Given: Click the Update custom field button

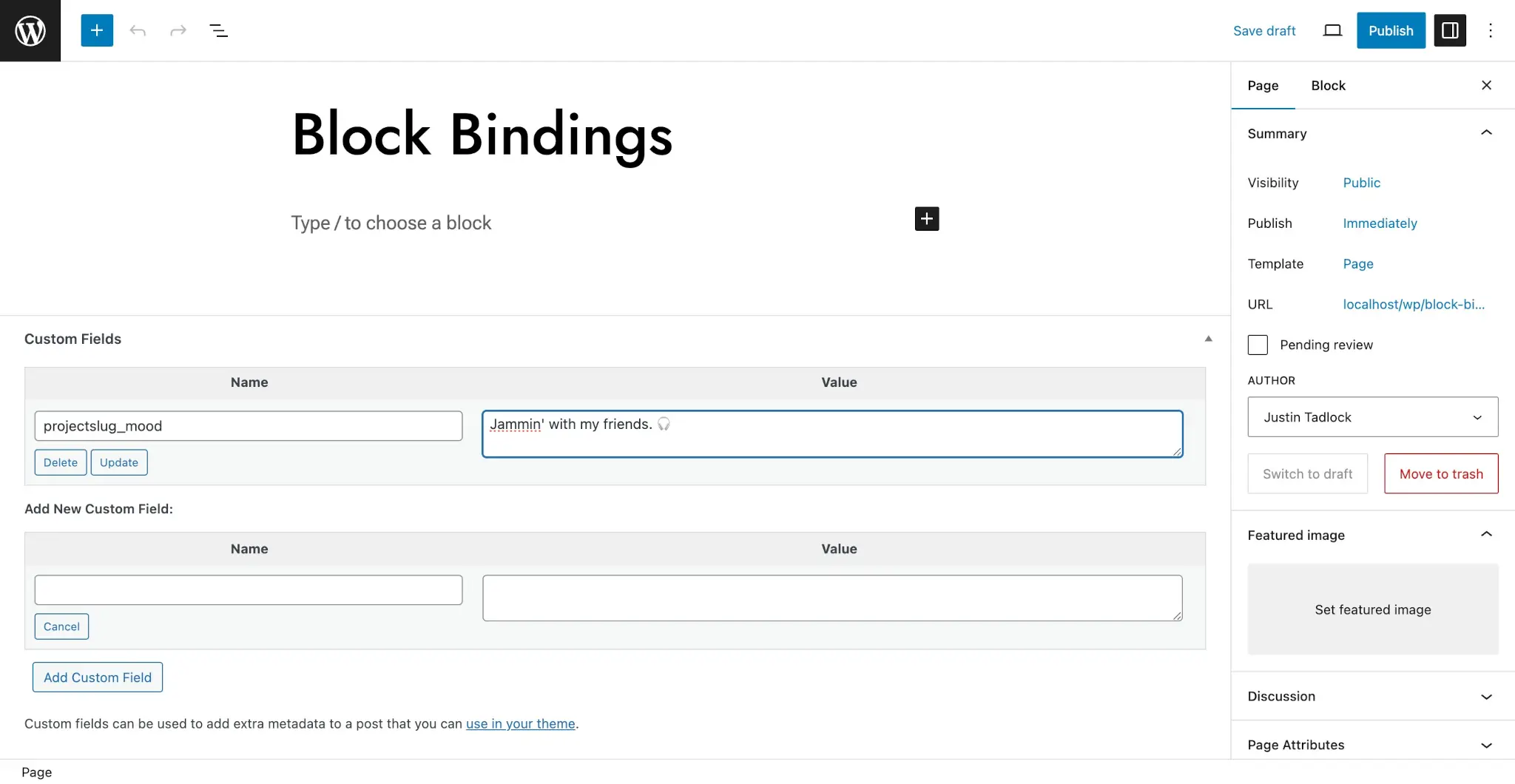Looking at the screenshot, I should [x=119, y=462].
